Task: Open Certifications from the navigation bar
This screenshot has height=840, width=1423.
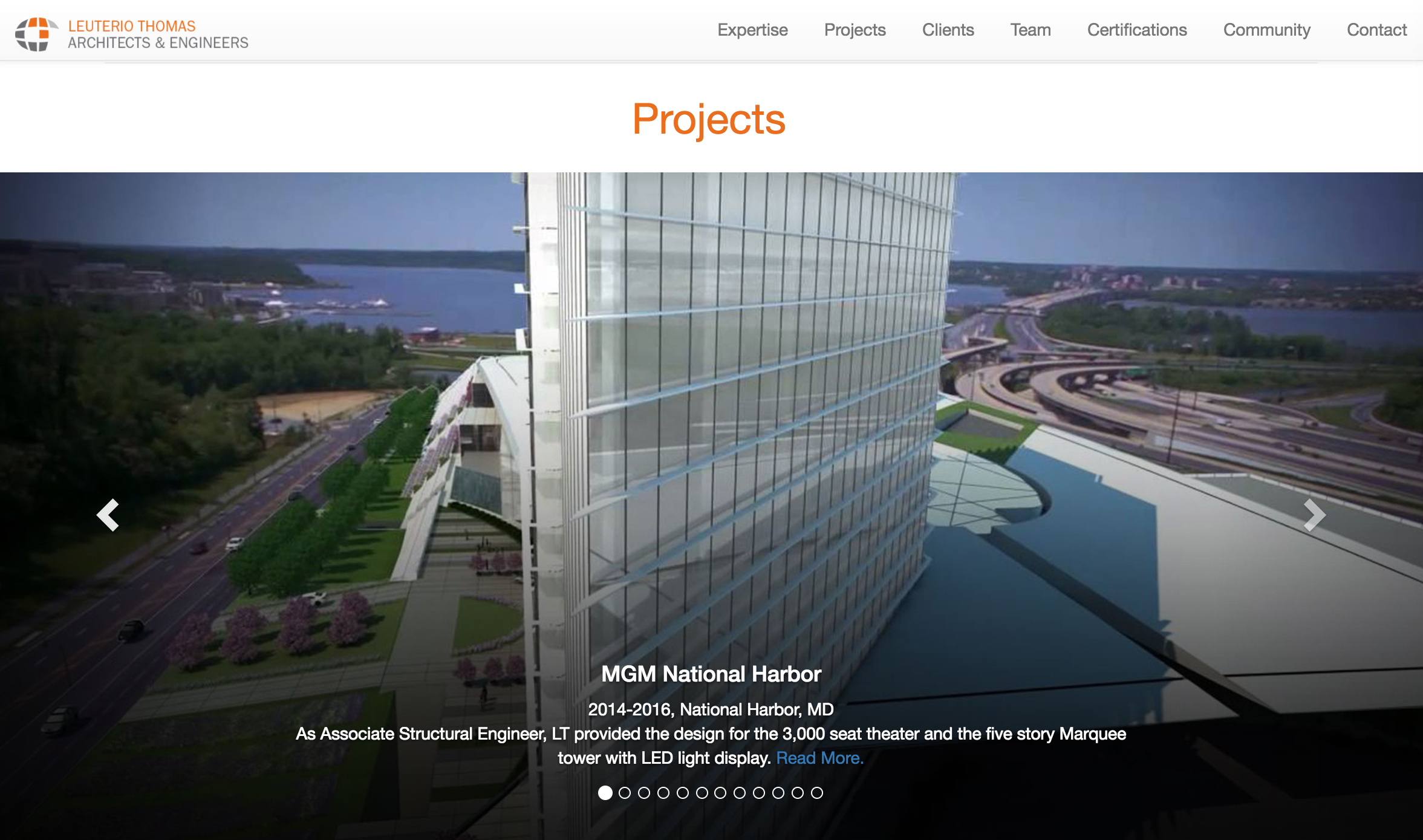Action: (1136, 30)
